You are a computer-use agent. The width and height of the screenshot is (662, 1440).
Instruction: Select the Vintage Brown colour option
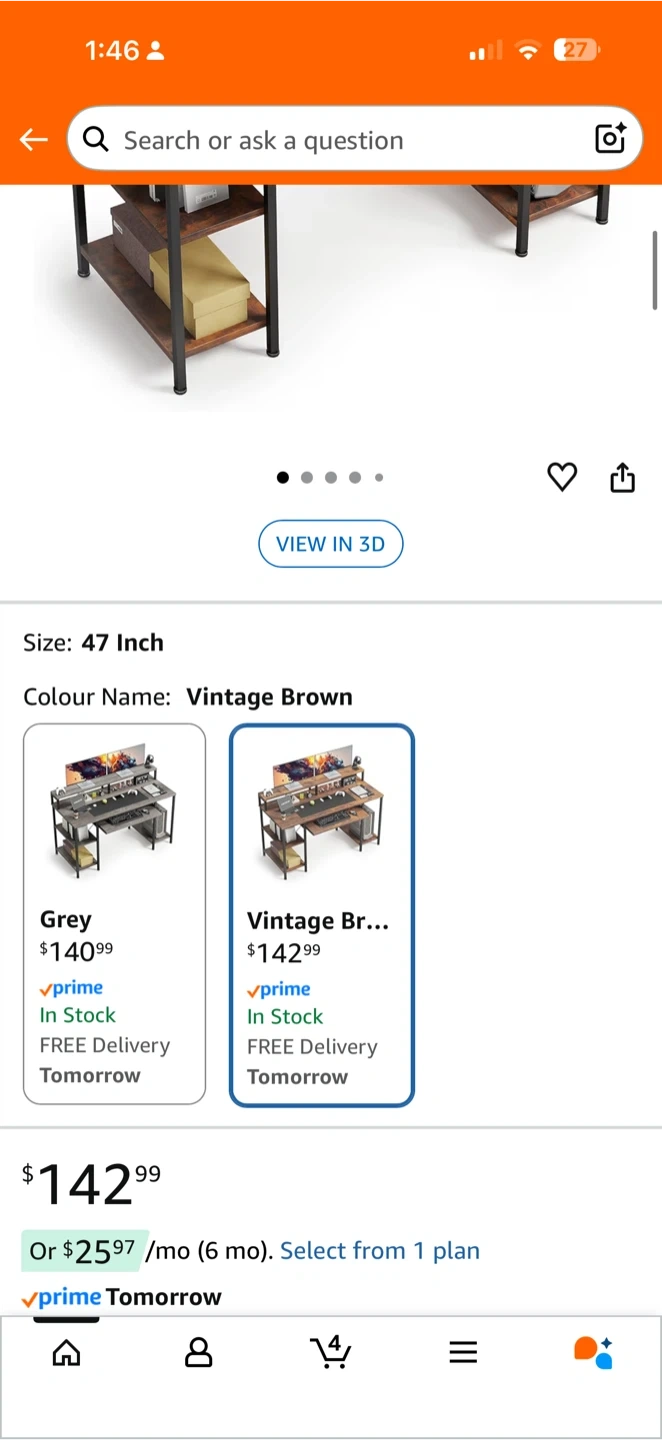coord(322,915)
